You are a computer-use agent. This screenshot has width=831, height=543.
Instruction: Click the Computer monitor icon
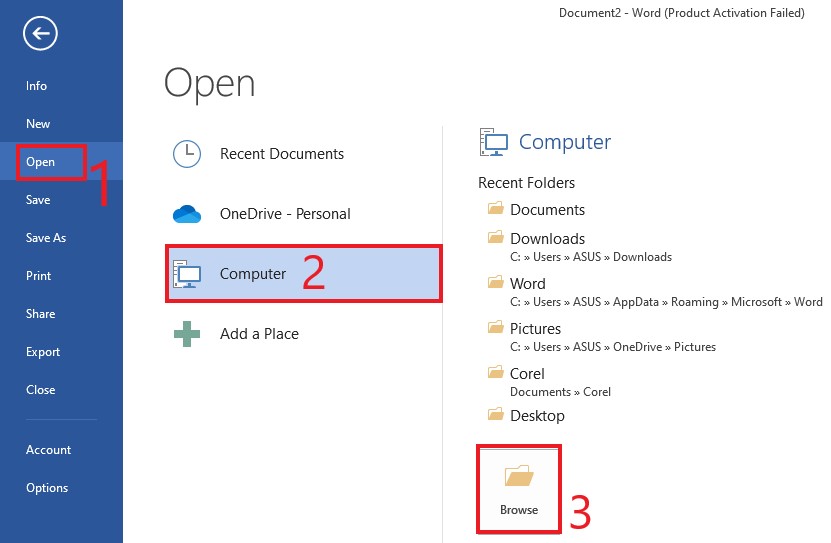click(x=188, y=274)
